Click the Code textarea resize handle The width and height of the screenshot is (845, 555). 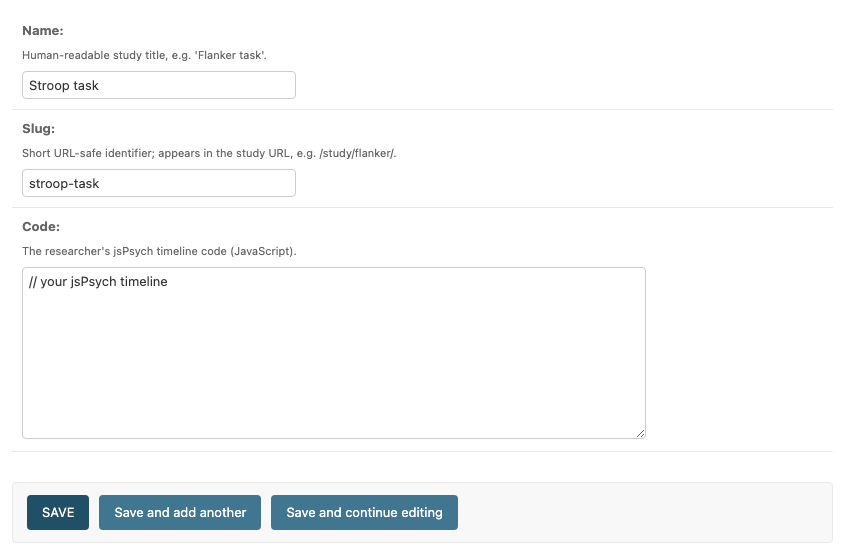coord(640,433)
